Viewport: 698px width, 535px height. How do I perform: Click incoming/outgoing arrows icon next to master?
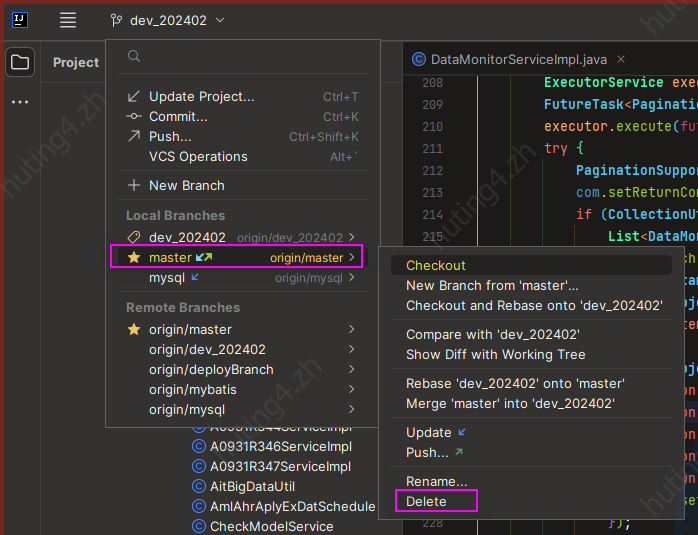[204, 257]
